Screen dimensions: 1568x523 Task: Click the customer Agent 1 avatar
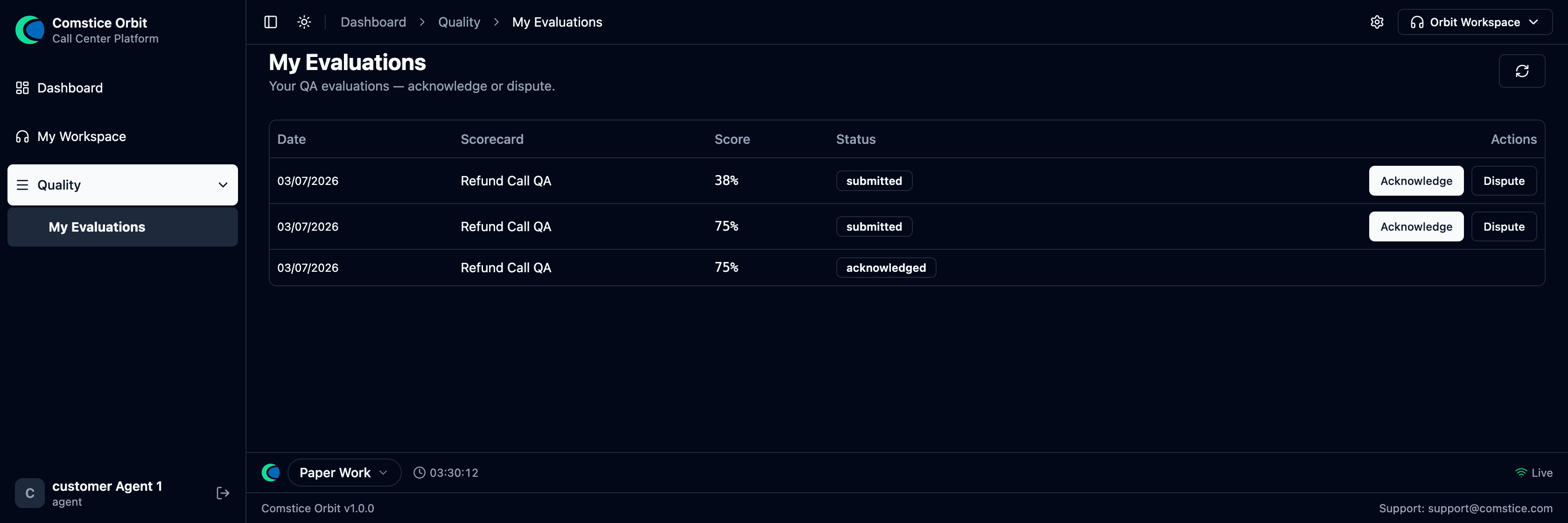(x=30, y=493)
